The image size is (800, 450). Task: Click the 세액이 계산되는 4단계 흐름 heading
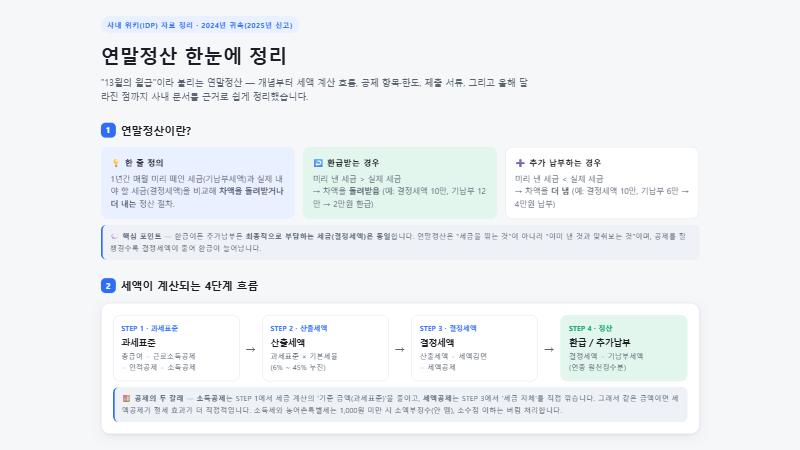tap(189, 286)
